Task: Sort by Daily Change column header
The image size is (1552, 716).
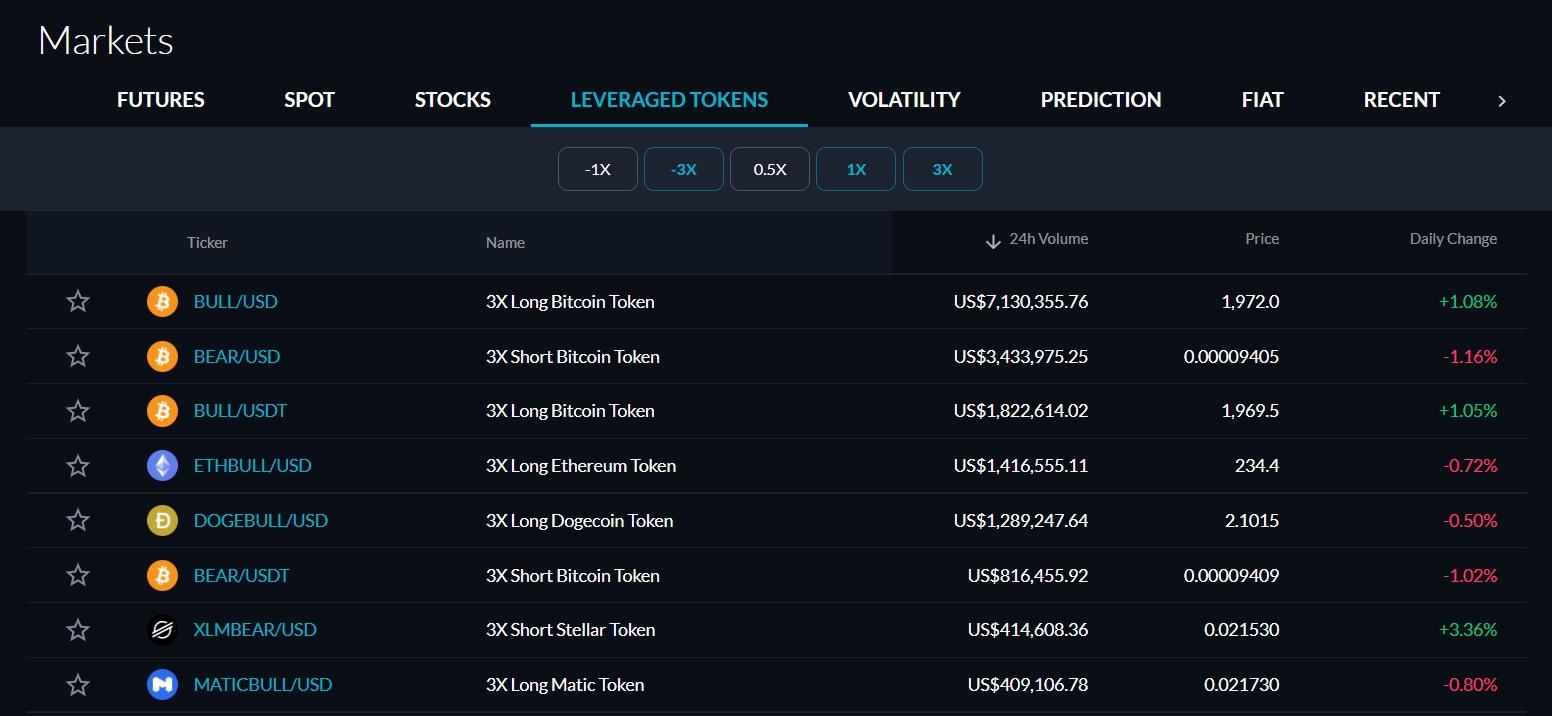Action: [1453, 239]
